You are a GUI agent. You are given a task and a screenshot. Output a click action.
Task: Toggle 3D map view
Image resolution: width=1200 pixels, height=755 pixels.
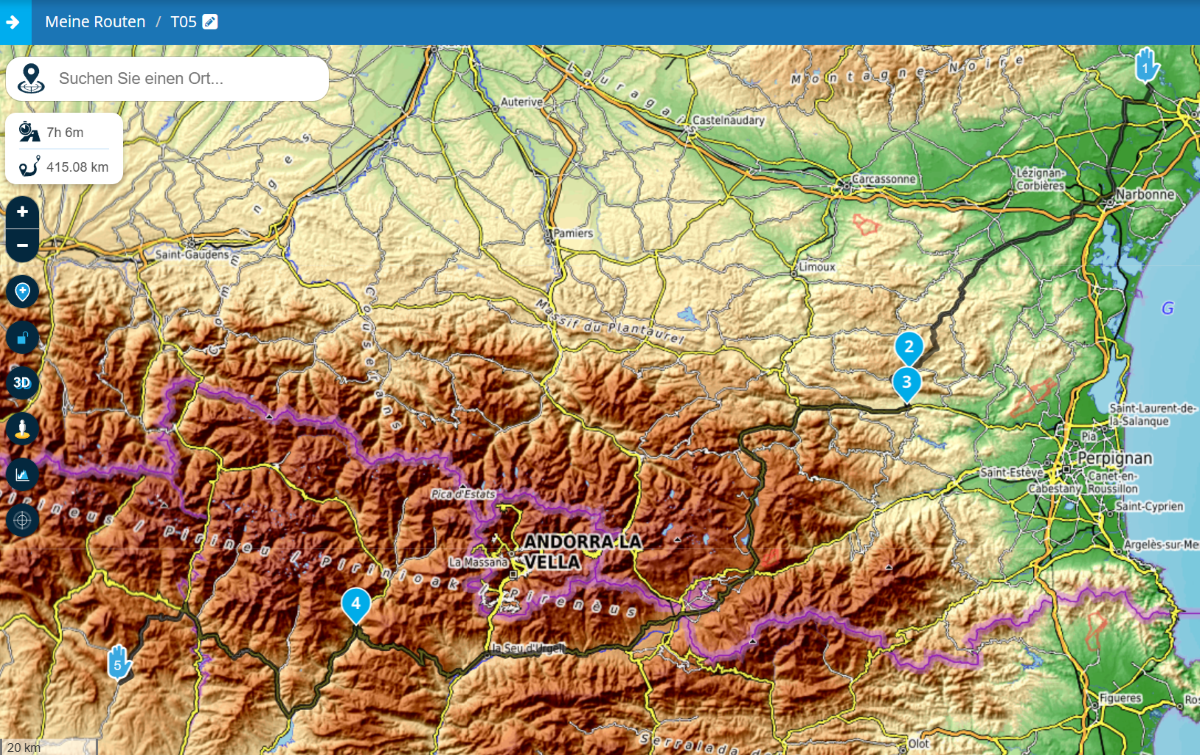22,383
